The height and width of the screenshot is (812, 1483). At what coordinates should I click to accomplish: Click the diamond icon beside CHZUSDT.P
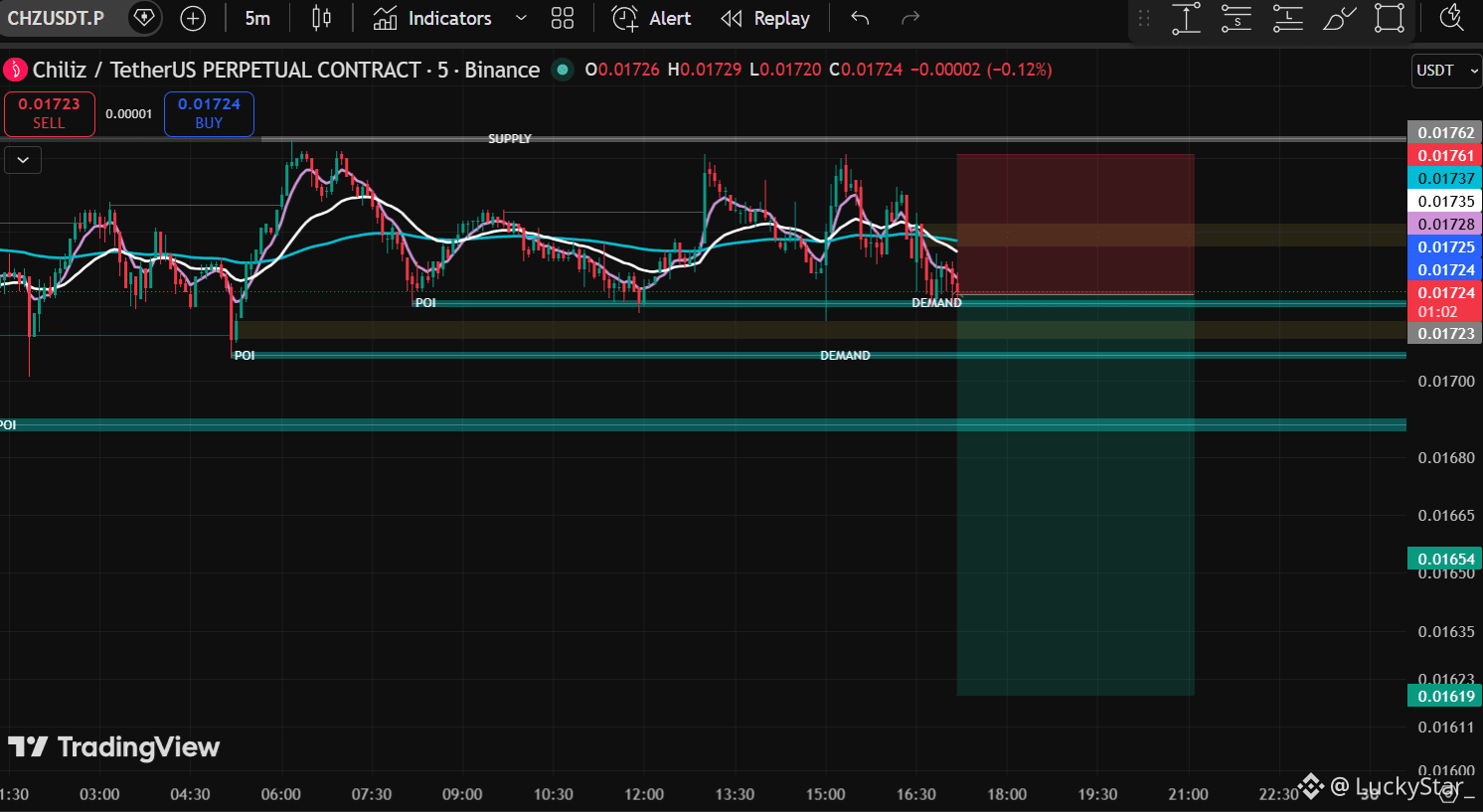tap(144, 18)
